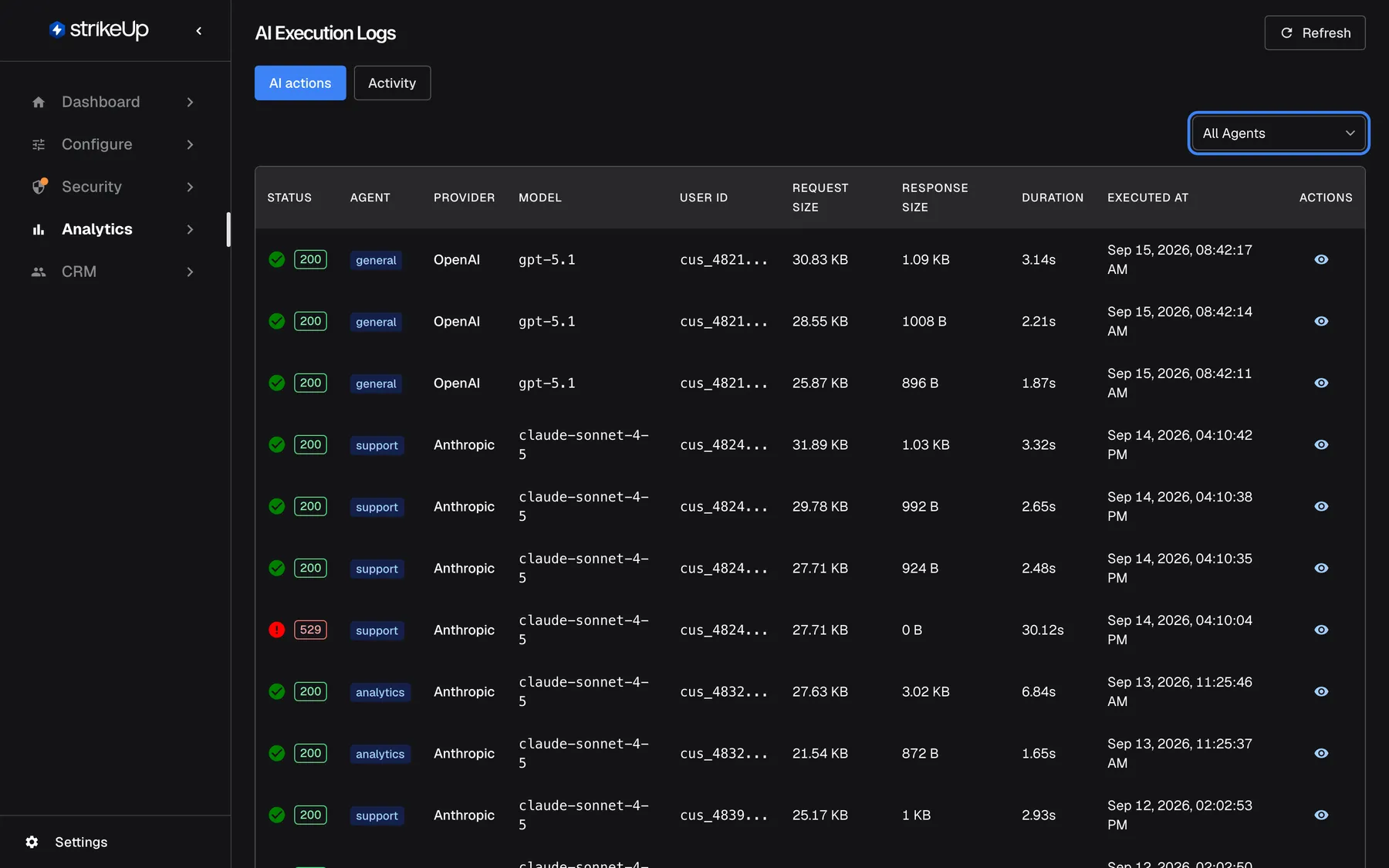Click the DURATION column header

click(x=1053, y=198)
